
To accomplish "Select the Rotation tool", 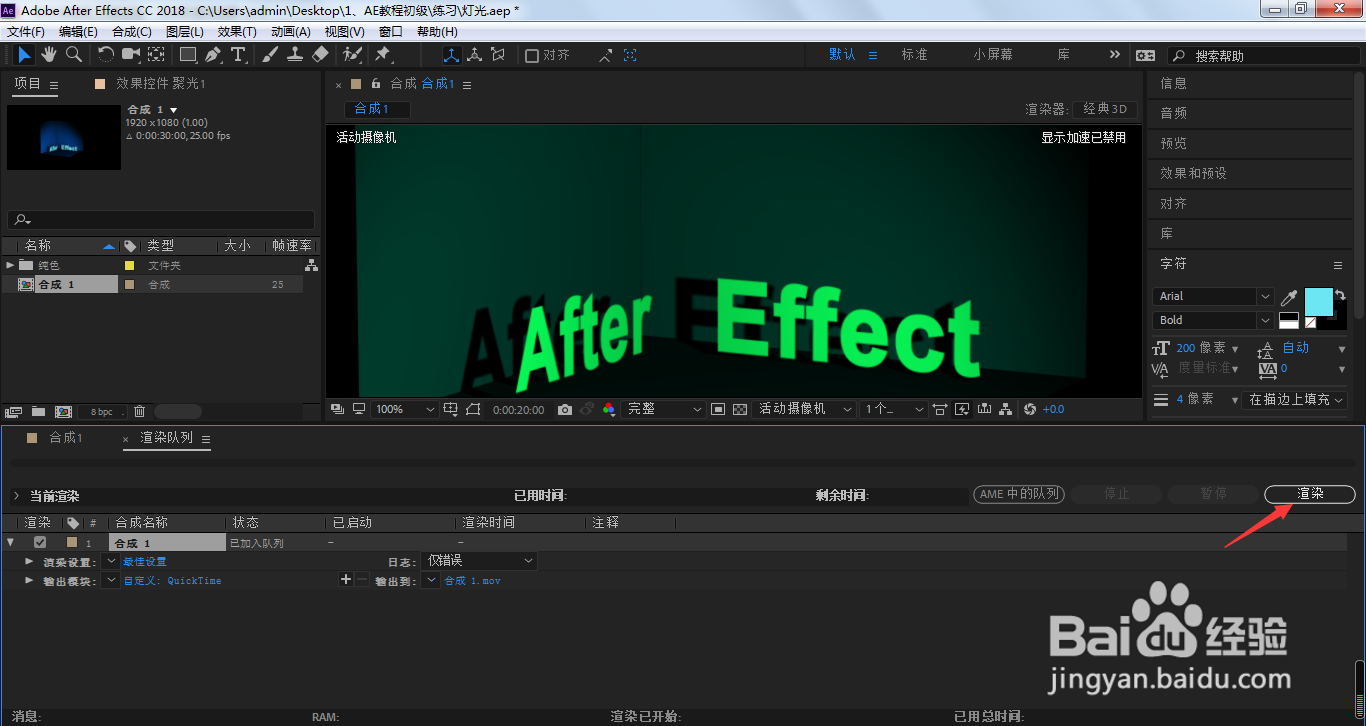I will click(106, 55).
